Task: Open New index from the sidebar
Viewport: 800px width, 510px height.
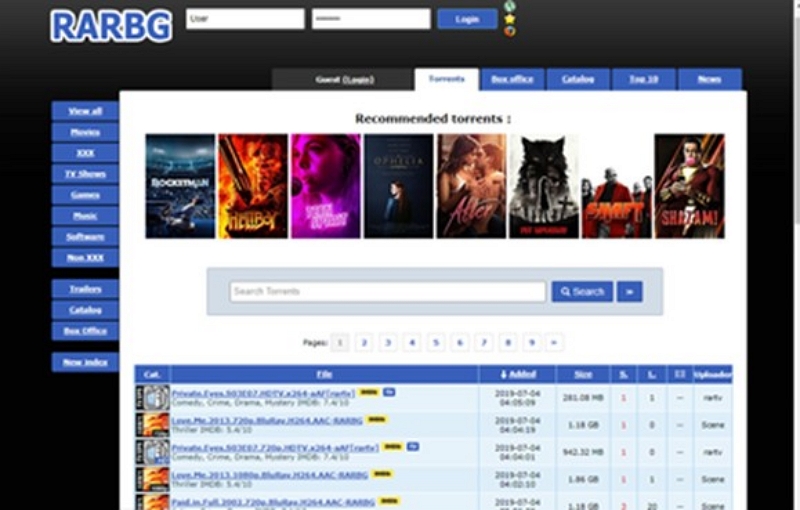Action: pos(85,362)
